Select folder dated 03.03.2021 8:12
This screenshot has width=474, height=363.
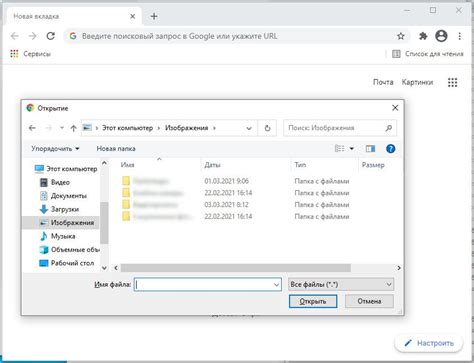pyautogui.click(x=235, y=205)
